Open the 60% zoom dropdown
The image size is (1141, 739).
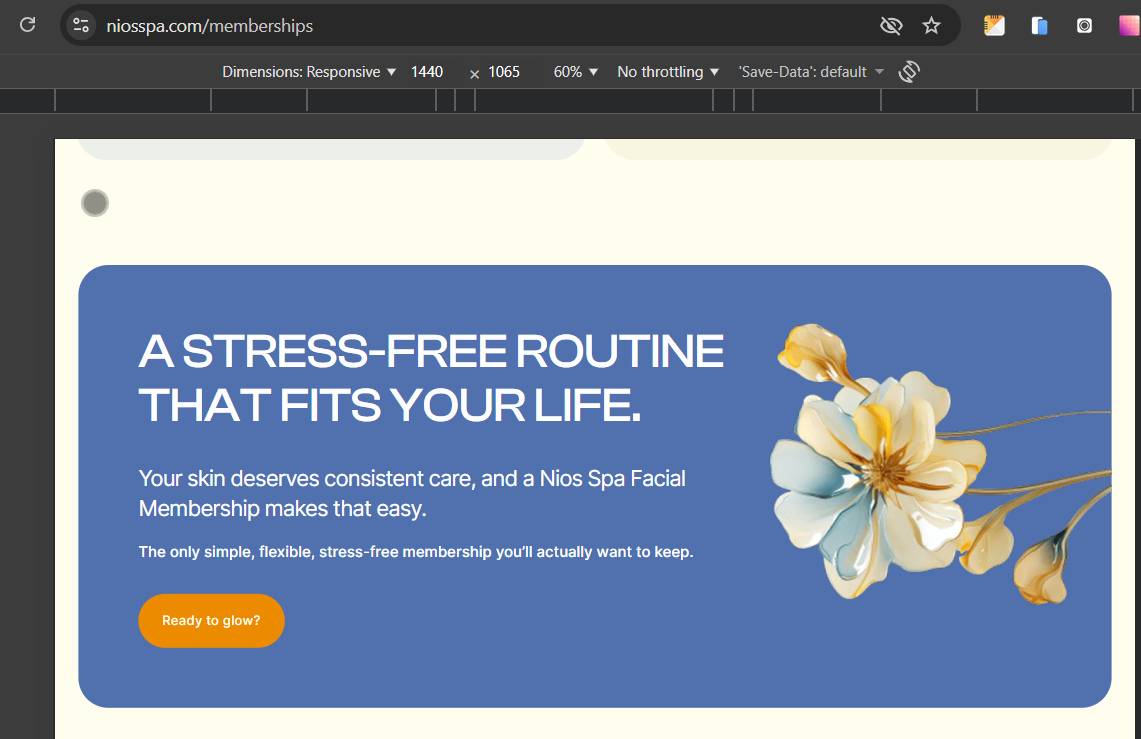pos(576,71)
